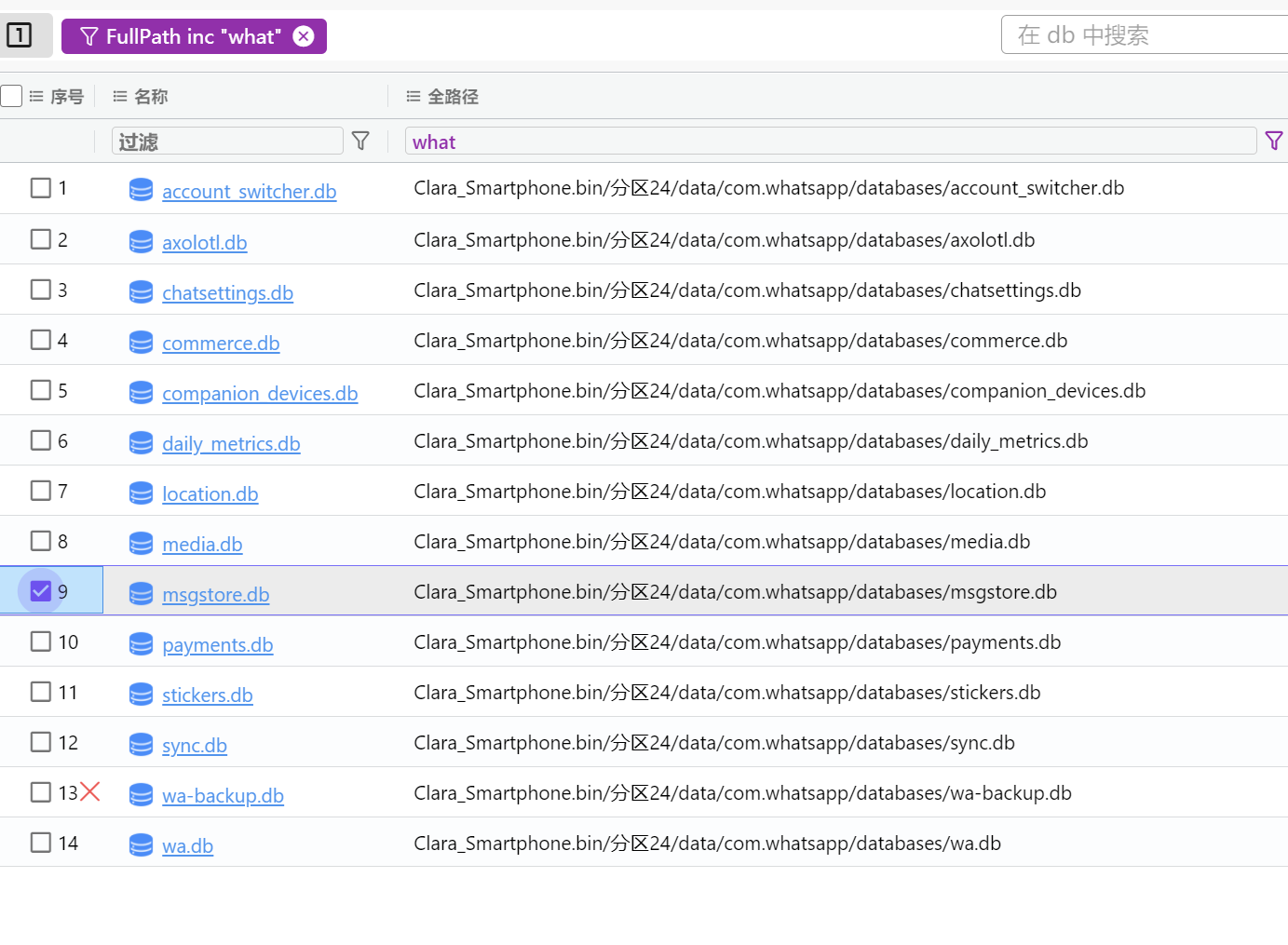The width and height of the screenshot is (1288, 945).
Task: Click the database icon beside sync.db
Action: (141, 744)
